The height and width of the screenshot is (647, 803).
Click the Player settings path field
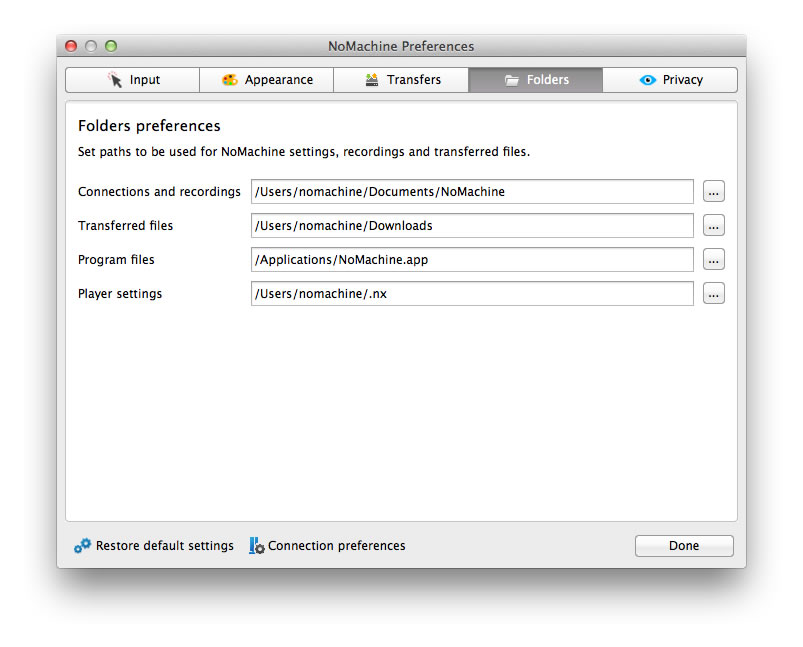tap(472, 294)
